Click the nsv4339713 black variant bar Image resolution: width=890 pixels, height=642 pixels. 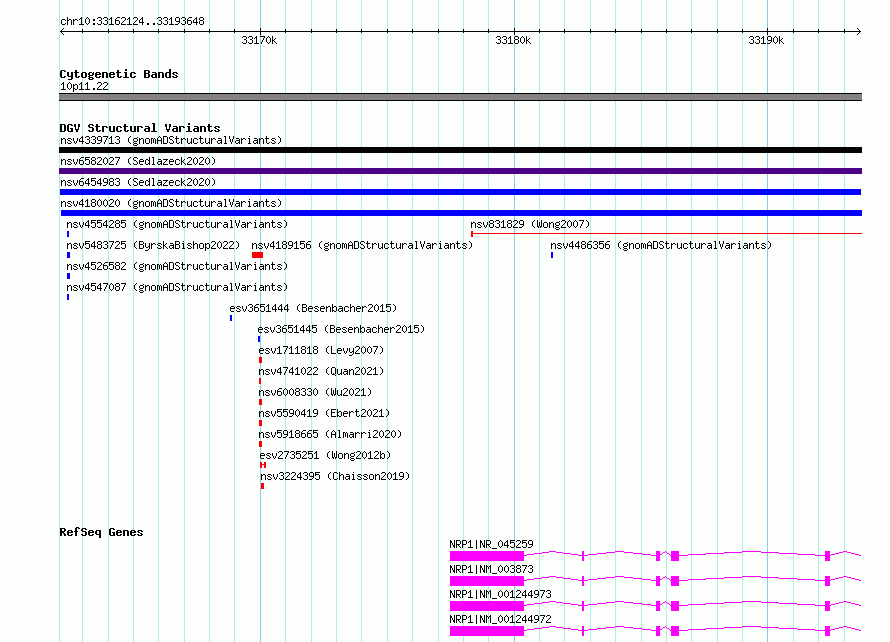460,150
